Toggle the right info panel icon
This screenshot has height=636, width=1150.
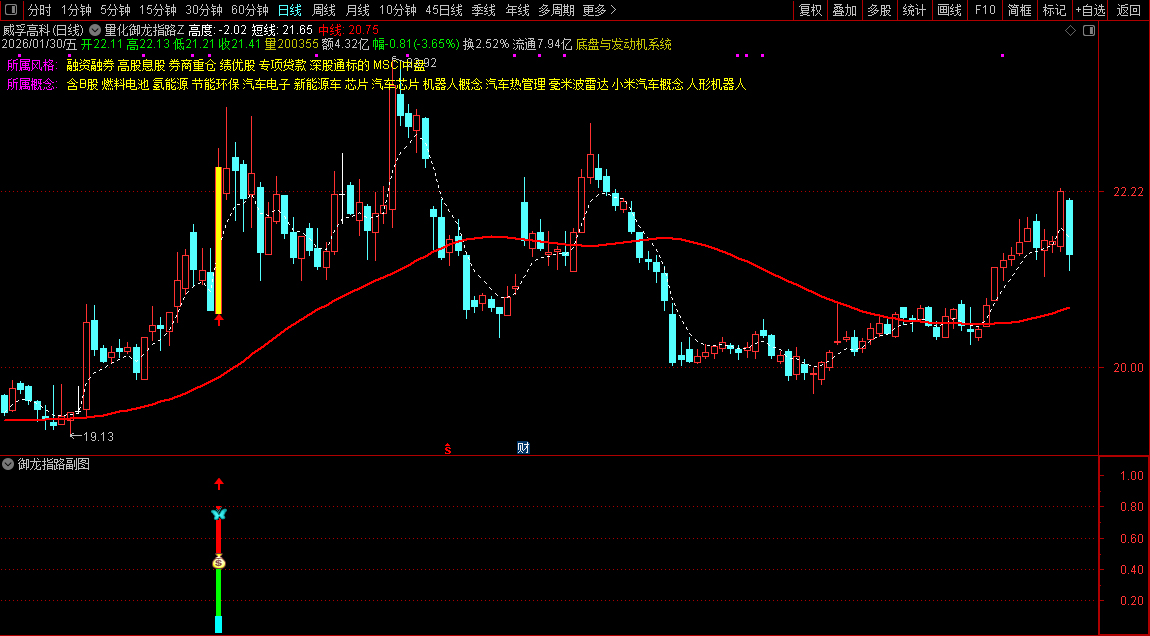[1089, 30]
